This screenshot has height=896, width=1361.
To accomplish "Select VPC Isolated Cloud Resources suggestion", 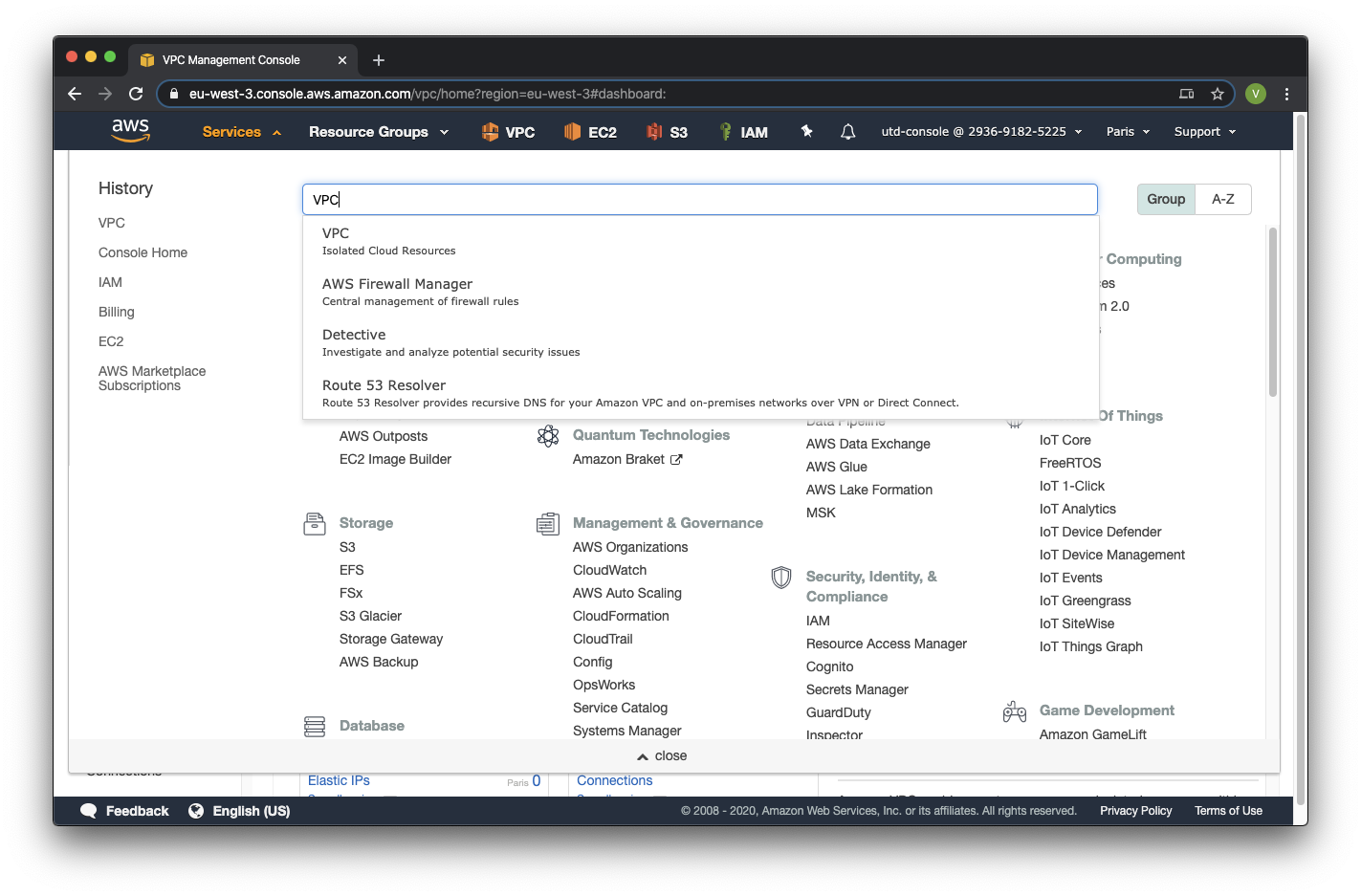I will pos(700,241).
